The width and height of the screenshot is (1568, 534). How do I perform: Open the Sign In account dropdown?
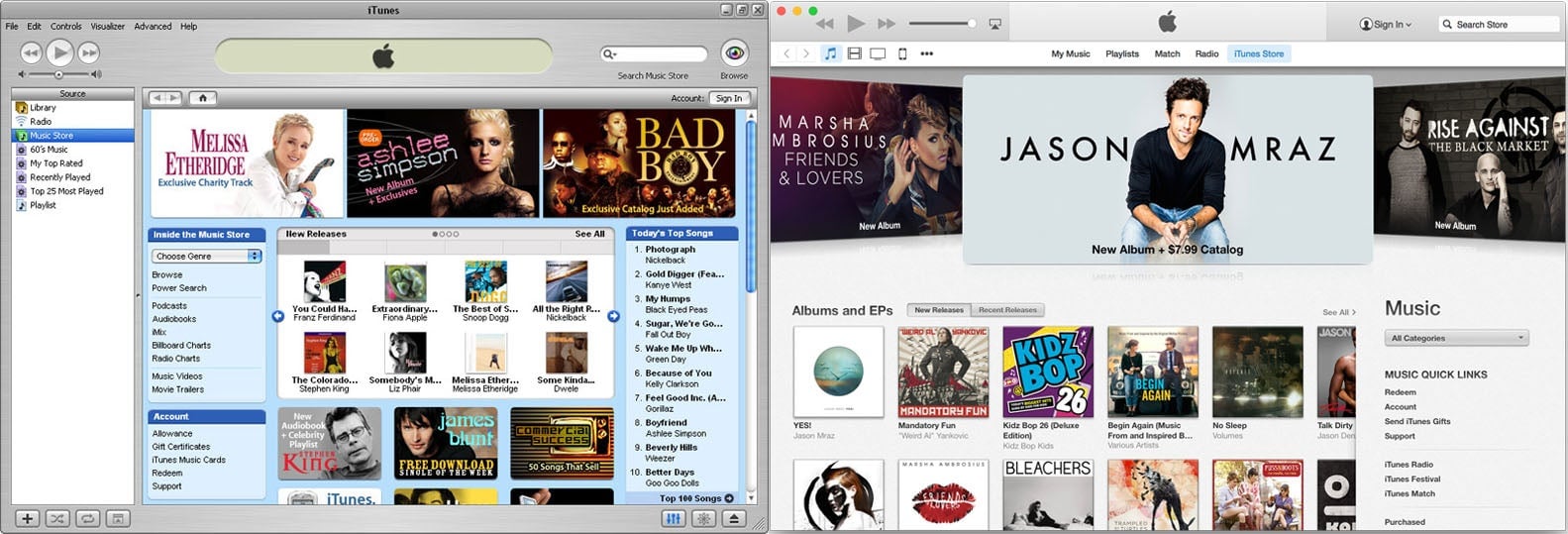tap(1386, 24)
